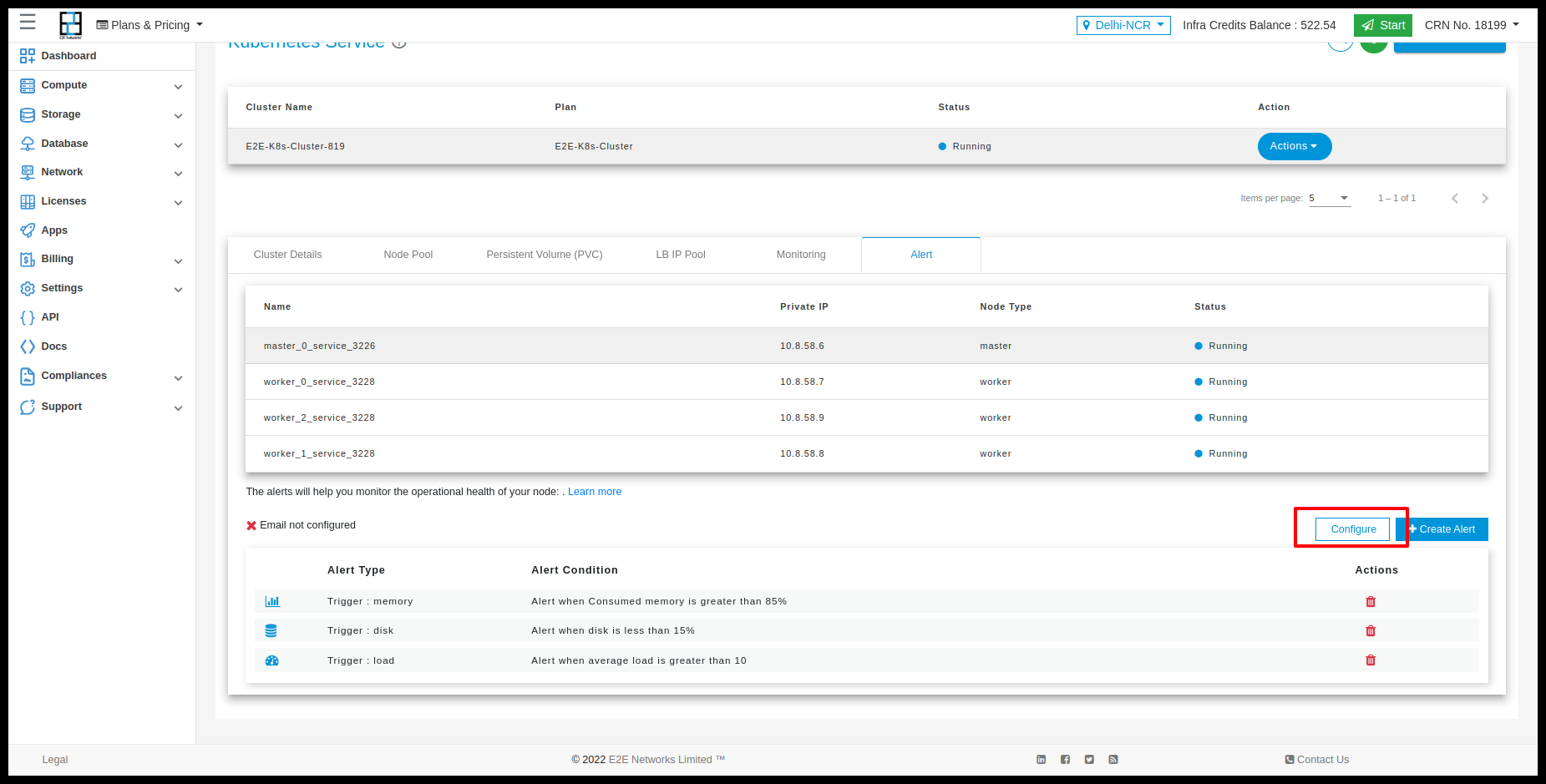Switch to the Node Pool tab
This screenshot has height=784, width=1546.
(408, 255)
